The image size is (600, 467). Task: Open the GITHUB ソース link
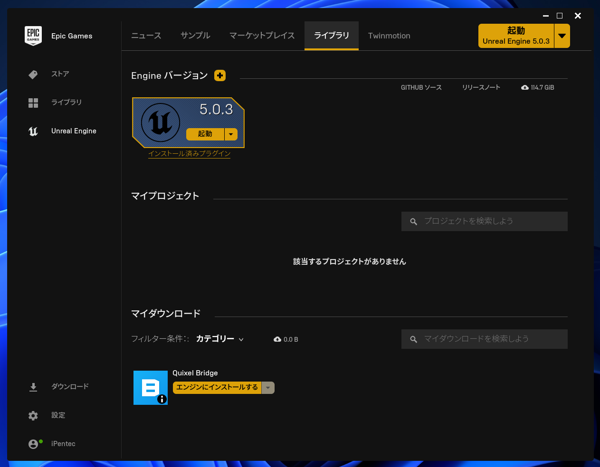point(421,87)
